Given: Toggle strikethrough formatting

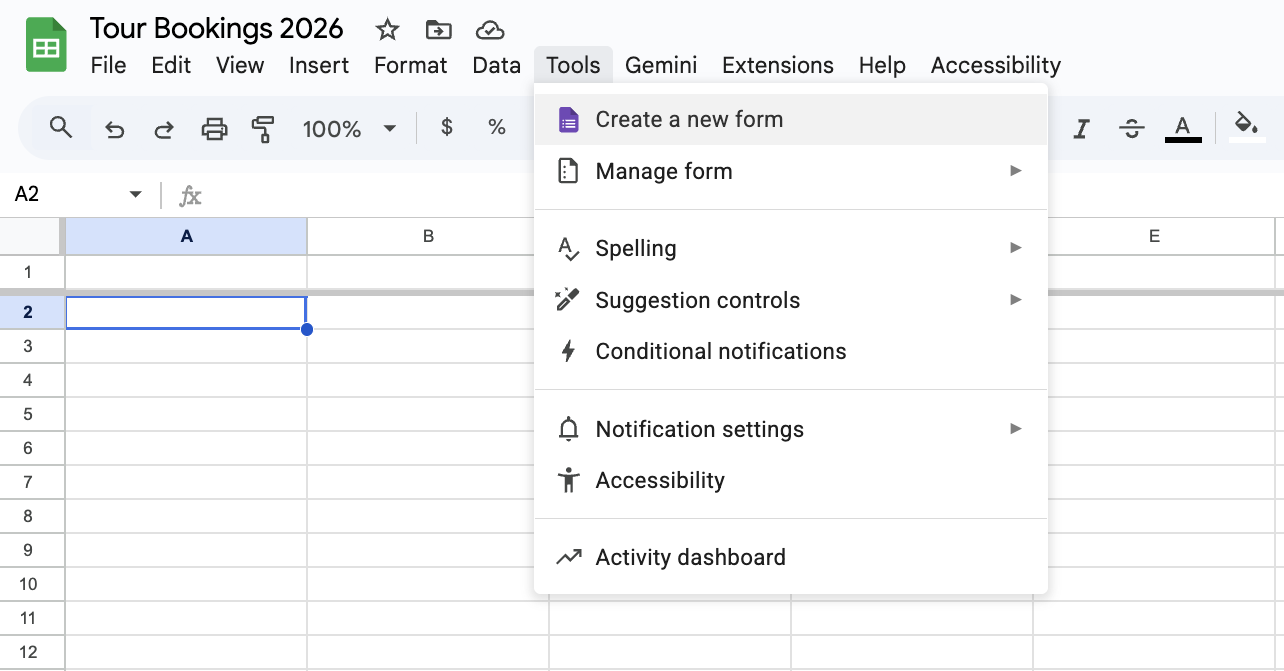Looking at the screenshot, I should coord(1131,128).
